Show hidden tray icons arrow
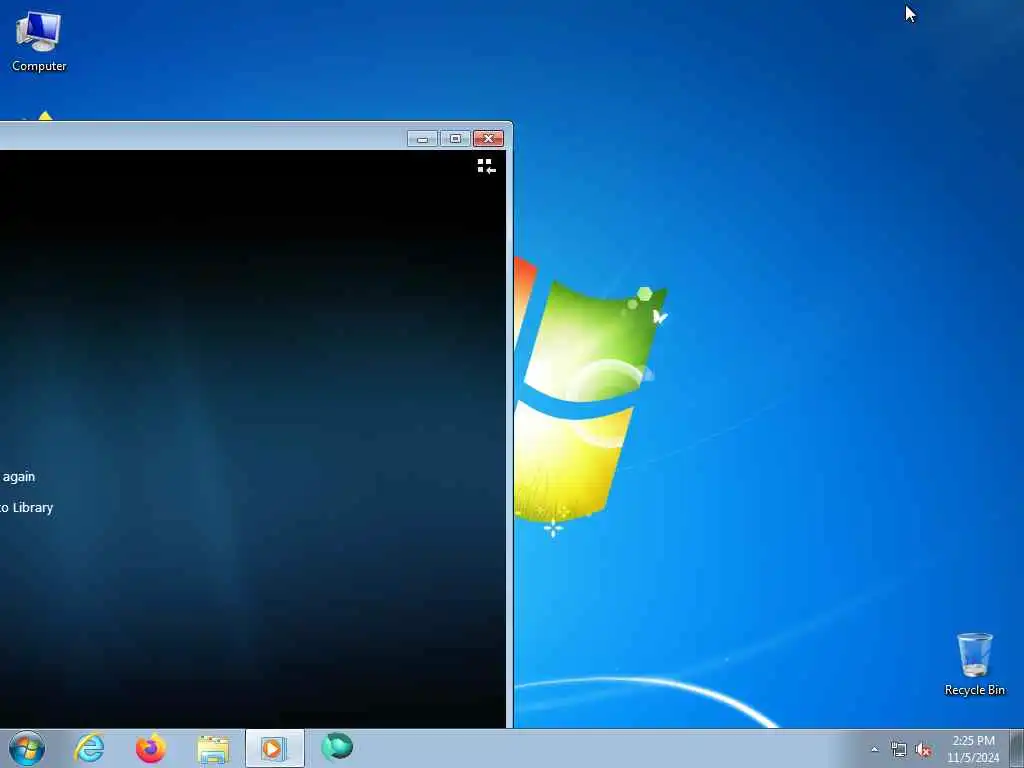Screen dimensions: 1024x768 tap(874, 750)
